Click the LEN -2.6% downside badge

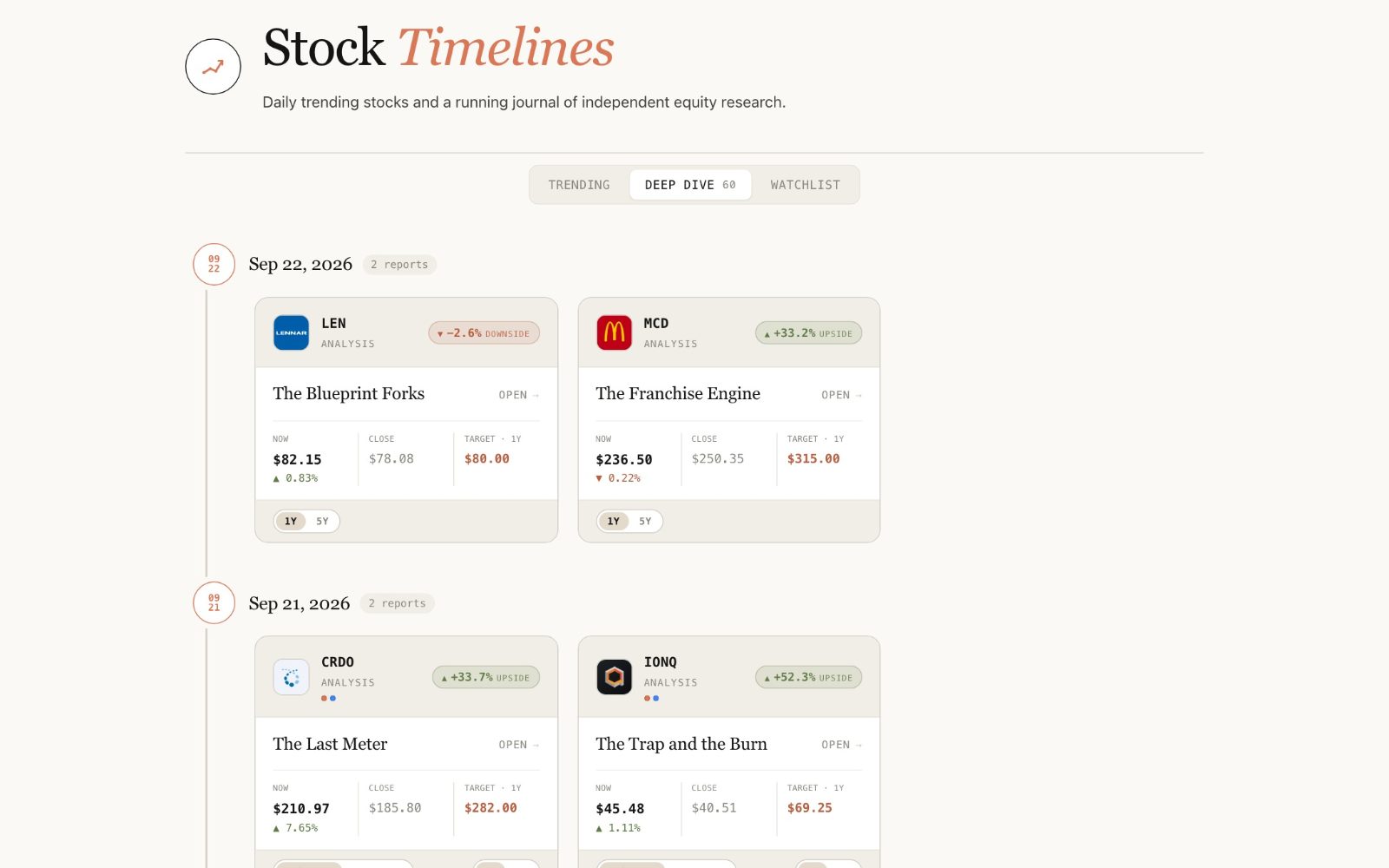click(484, 333)
